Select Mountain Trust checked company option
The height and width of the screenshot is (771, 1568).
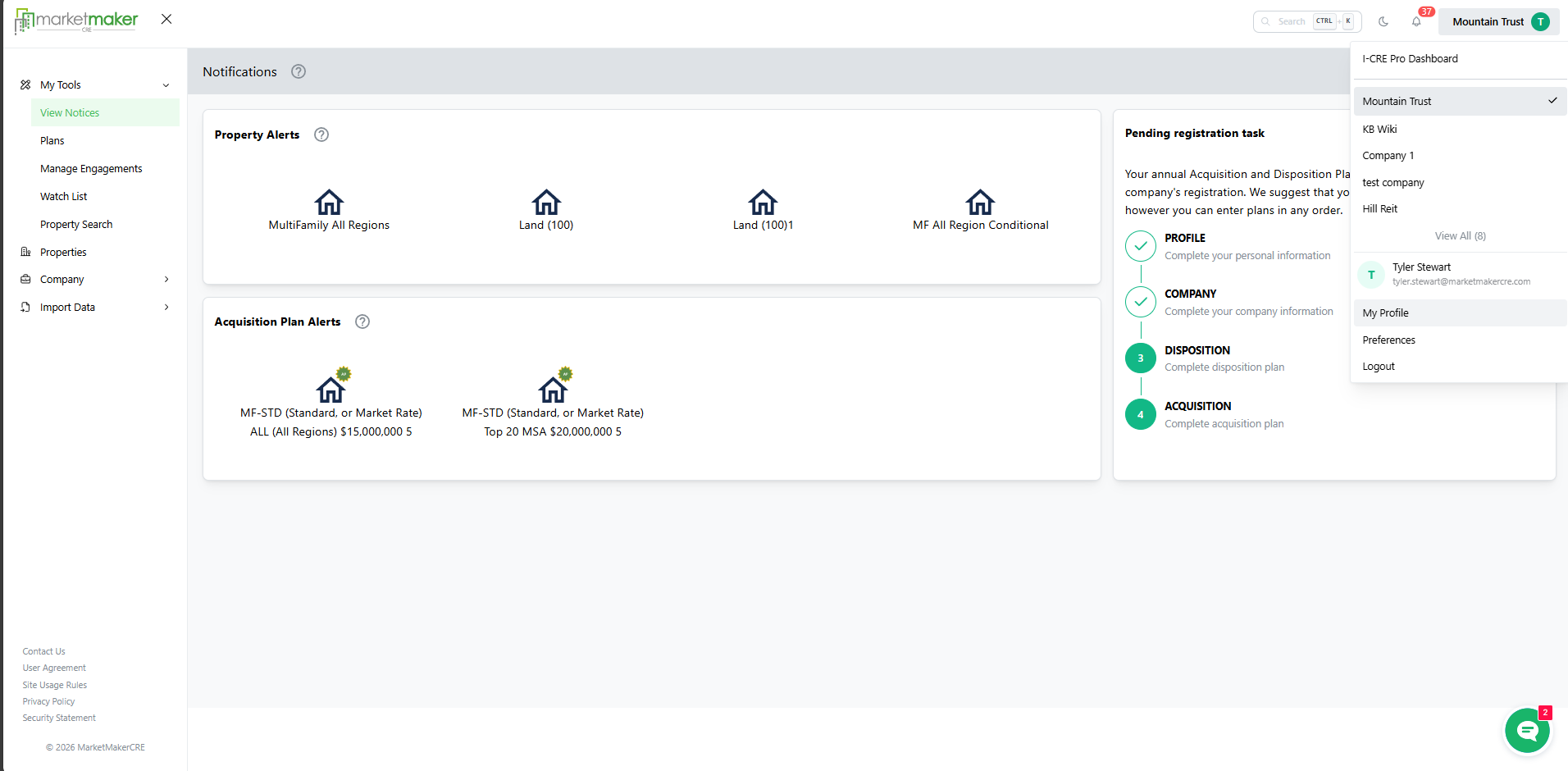pyautogui.click(x=1458, y=102)
